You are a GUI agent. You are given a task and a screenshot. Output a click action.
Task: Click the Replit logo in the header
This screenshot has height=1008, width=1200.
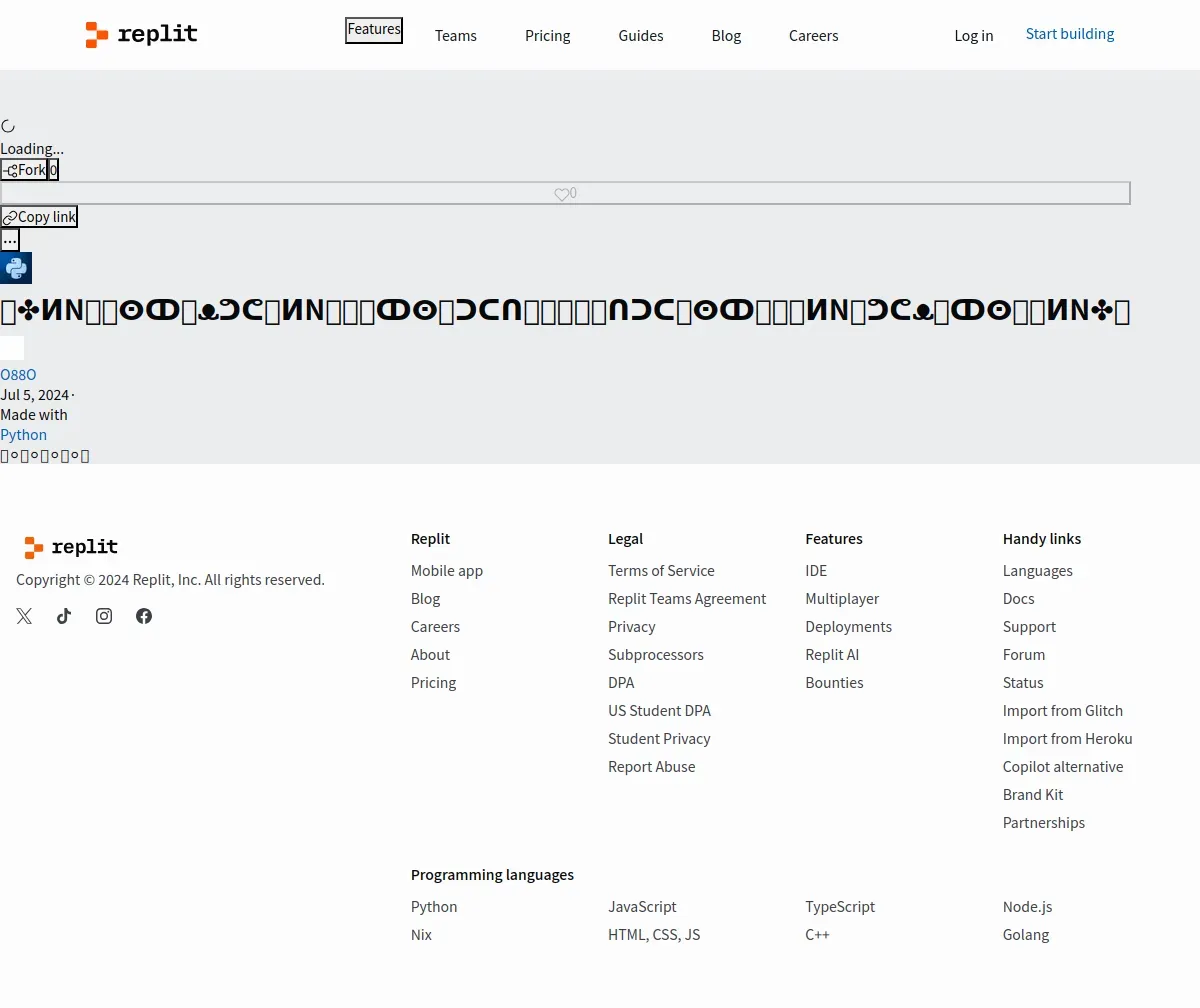coord(141,35)
